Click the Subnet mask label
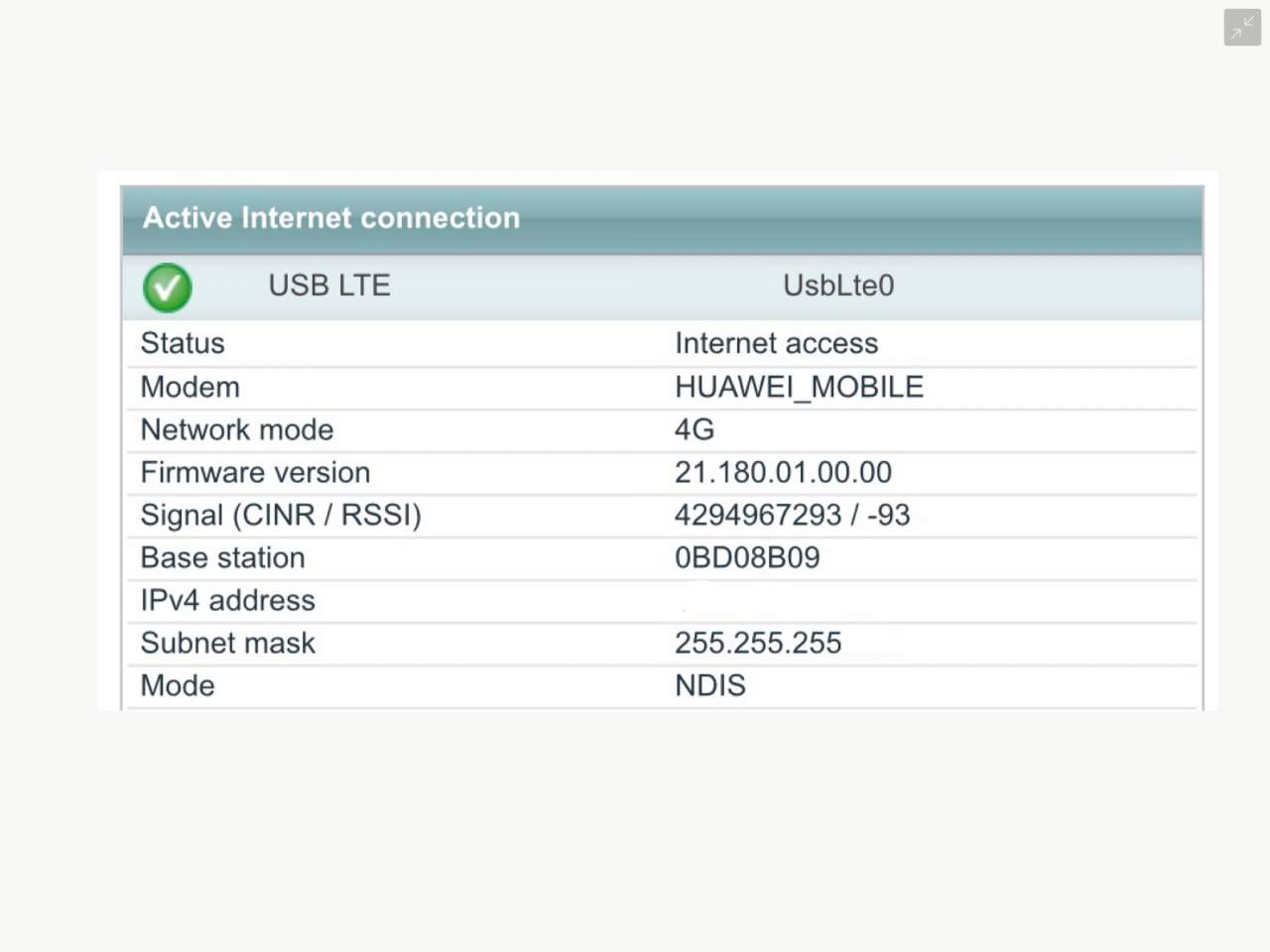The width and height of the screenshot is (1270, 952). 227,643
